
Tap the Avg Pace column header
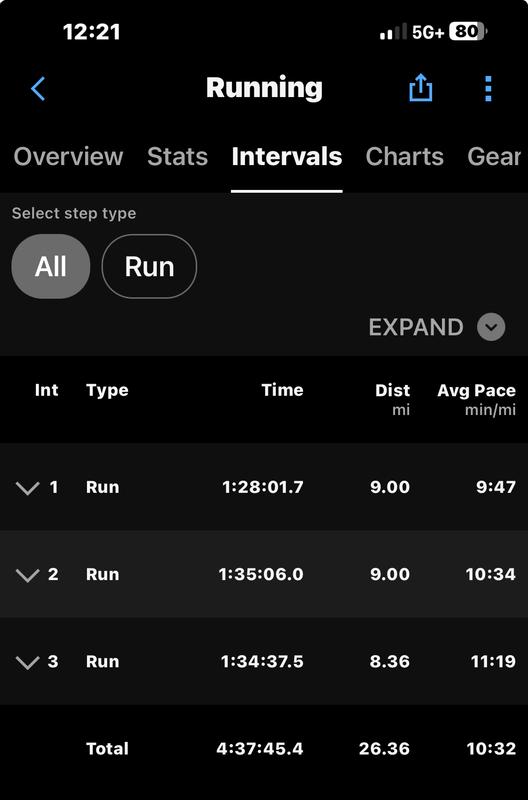coord(476,390)
